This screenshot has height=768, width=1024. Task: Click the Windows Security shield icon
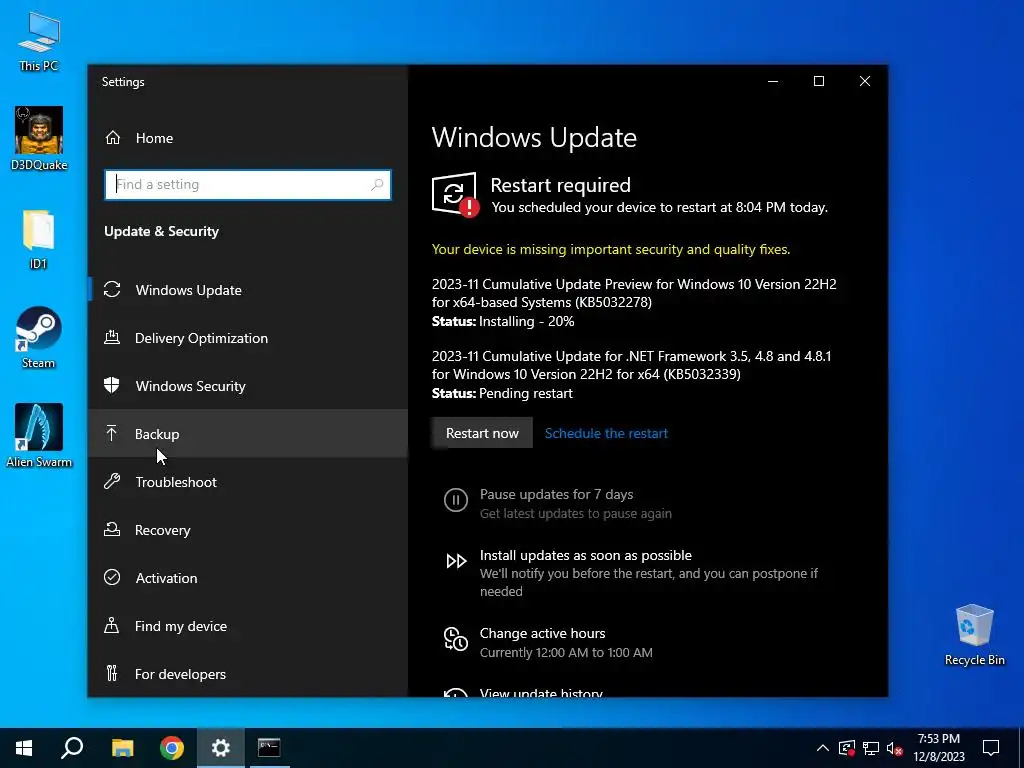click(x=112, y=385)
